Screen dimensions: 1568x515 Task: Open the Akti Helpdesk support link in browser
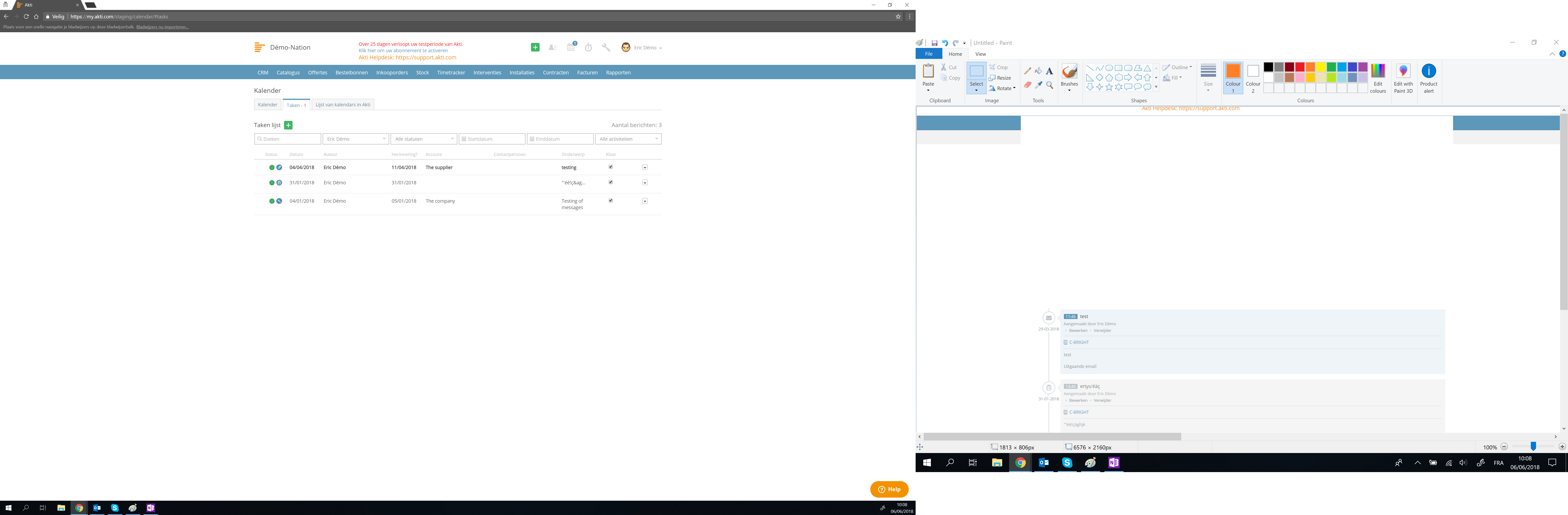(407, 57)
